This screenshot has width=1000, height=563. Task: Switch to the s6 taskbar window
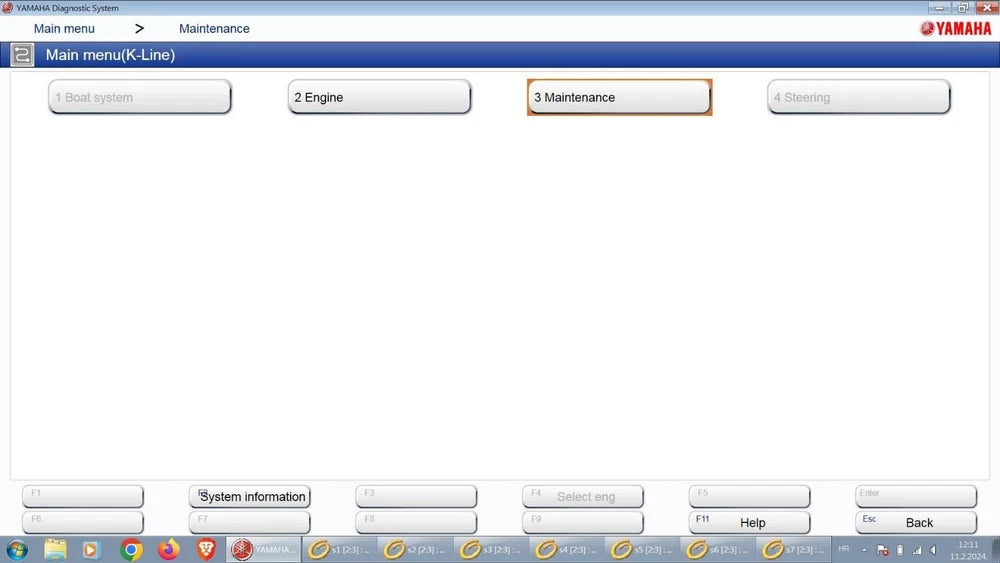[x=717, y=550]
